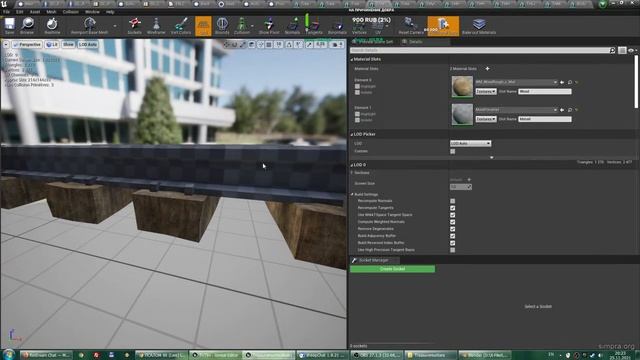Image resolution: width=640 pixels, height=360 pixels.
Task: Open the Unreal Engine logo icon
Action: tap(4, 4)
